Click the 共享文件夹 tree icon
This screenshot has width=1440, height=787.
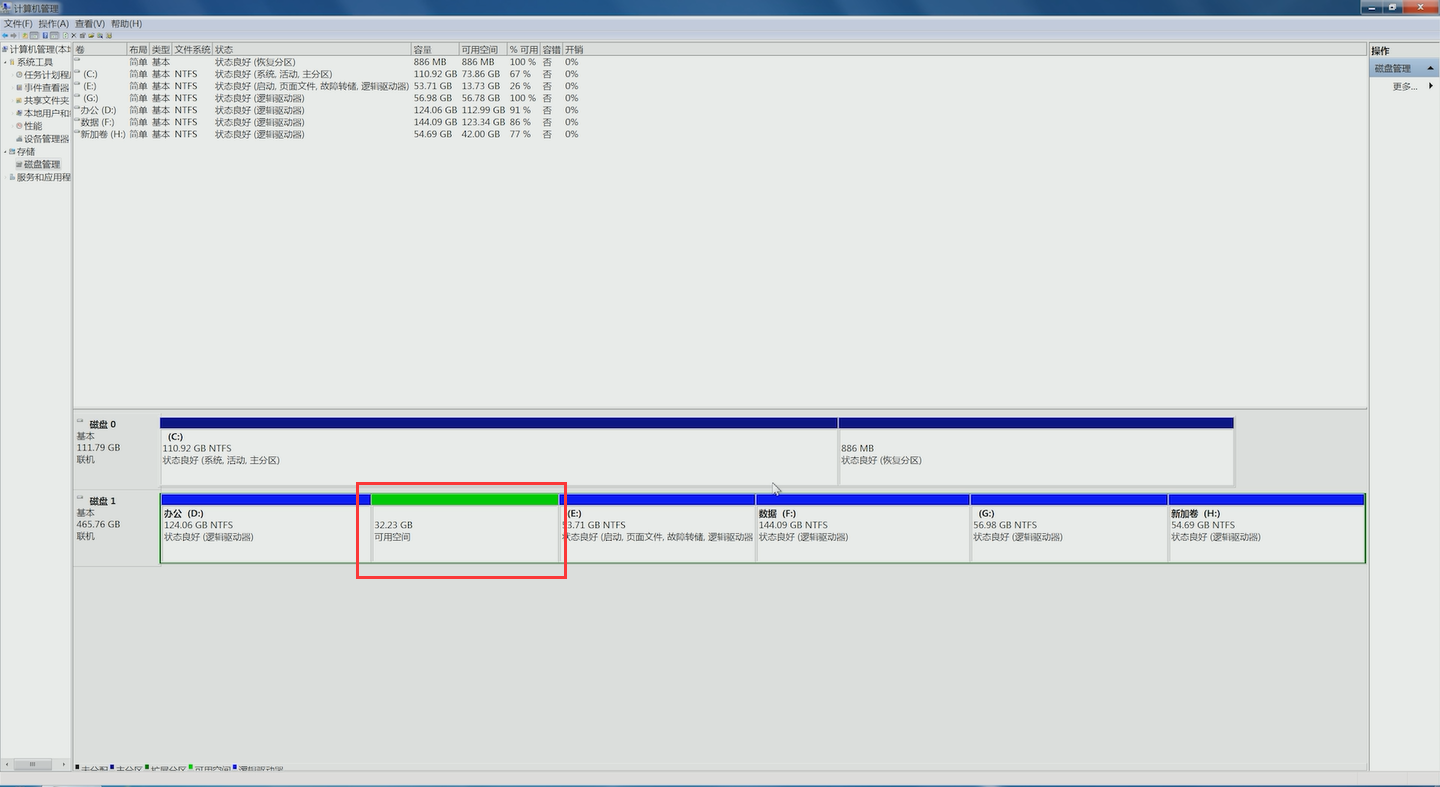(19, 101)
